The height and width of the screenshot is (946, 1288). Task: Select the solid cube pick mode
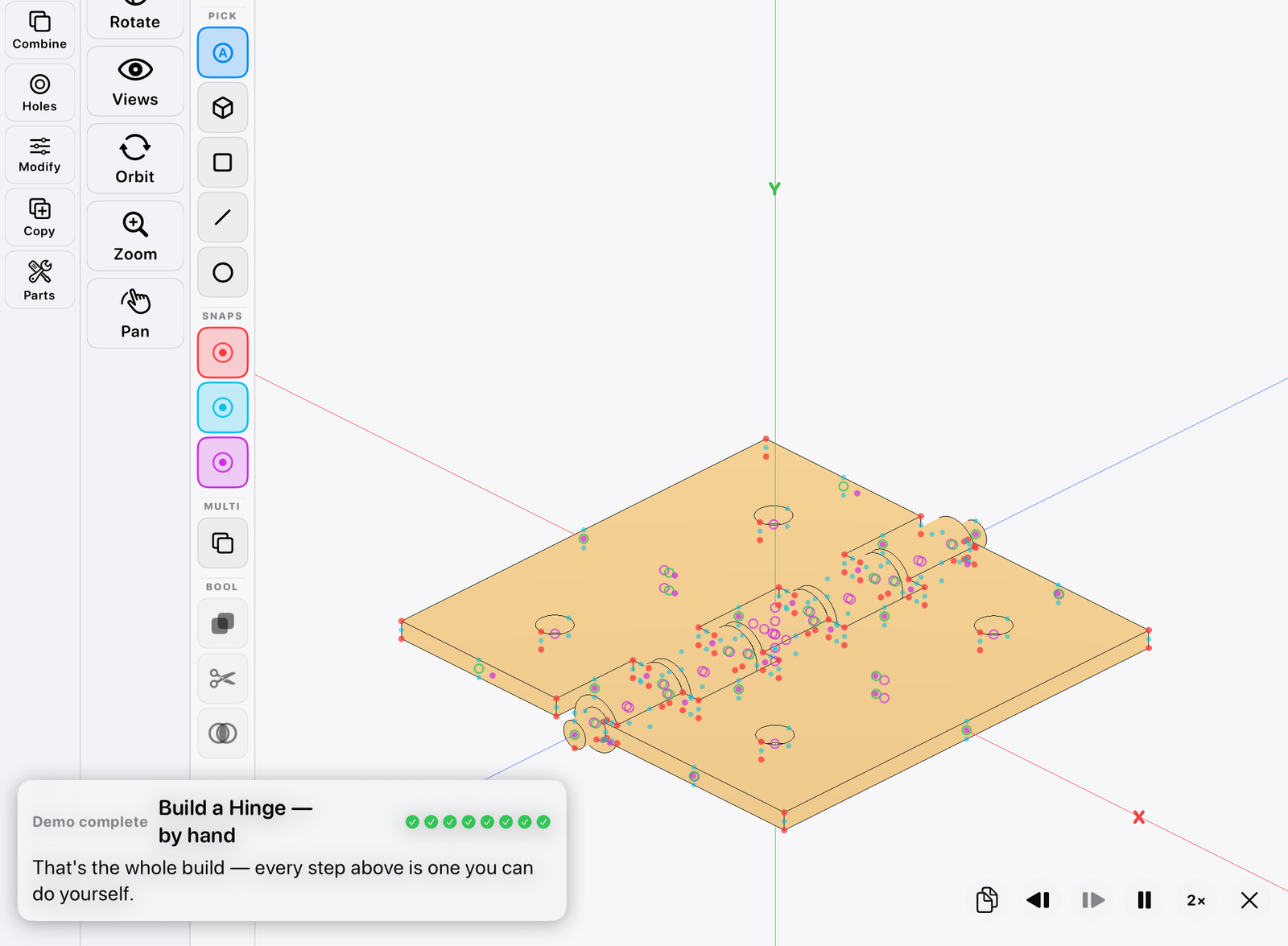[223, 108]
